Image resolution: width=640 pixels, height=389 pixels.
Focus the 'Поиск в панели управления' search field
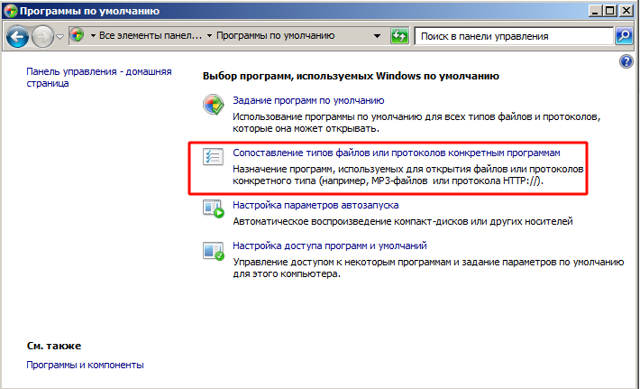pyautogui.click(x=514, y=36)
